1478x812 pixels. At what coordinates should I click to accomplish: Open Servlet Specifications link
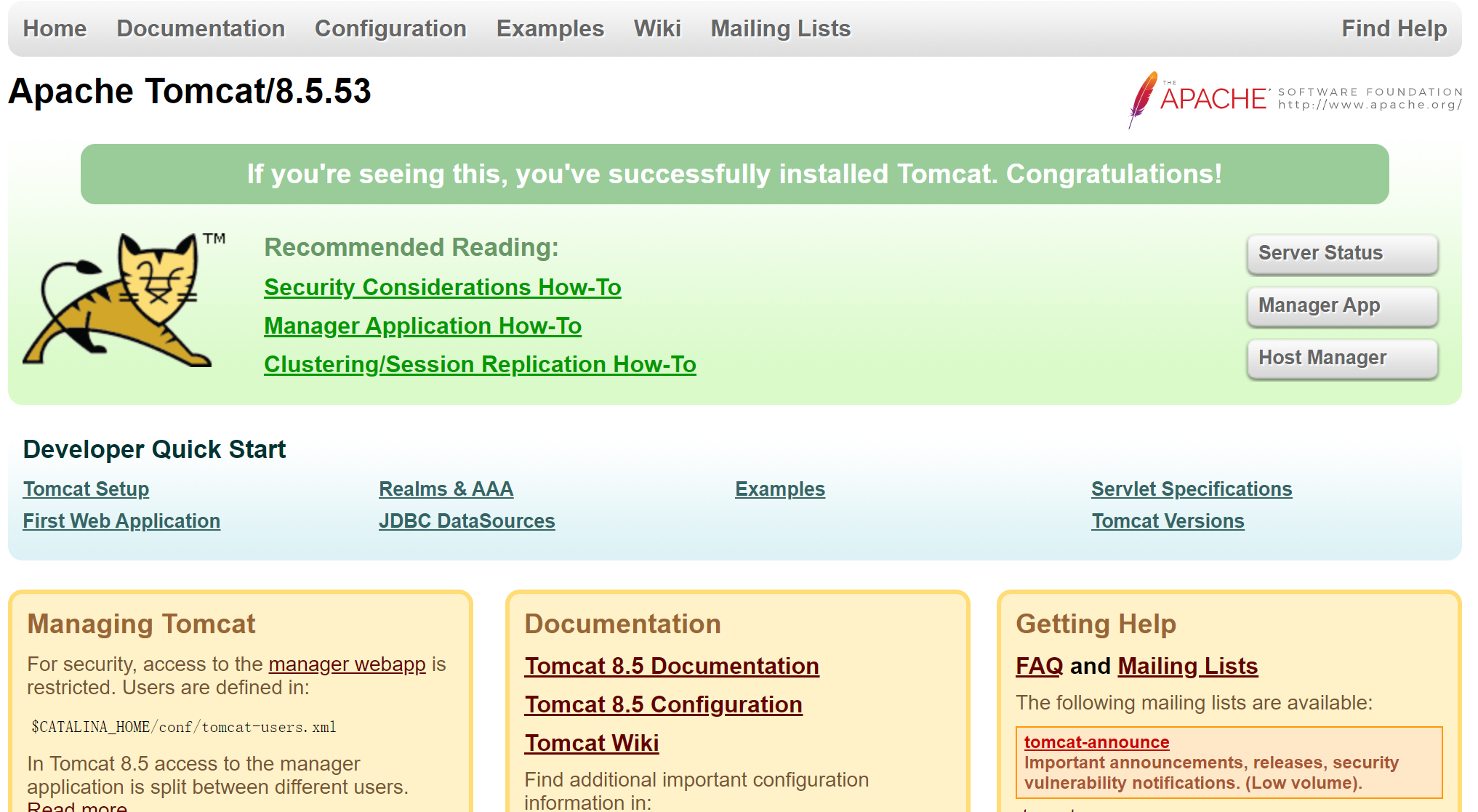1191,489
